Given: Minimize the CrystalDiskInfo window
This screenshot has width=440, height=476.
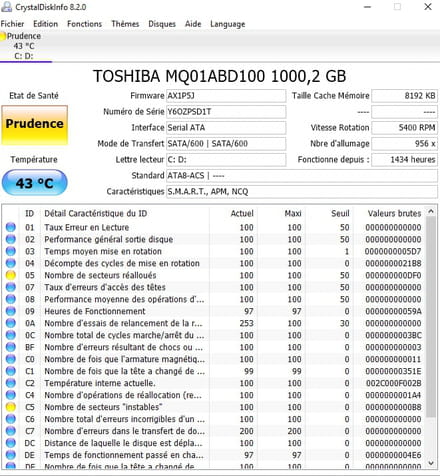Looking at the screenshot, I should tap(367, 7).
